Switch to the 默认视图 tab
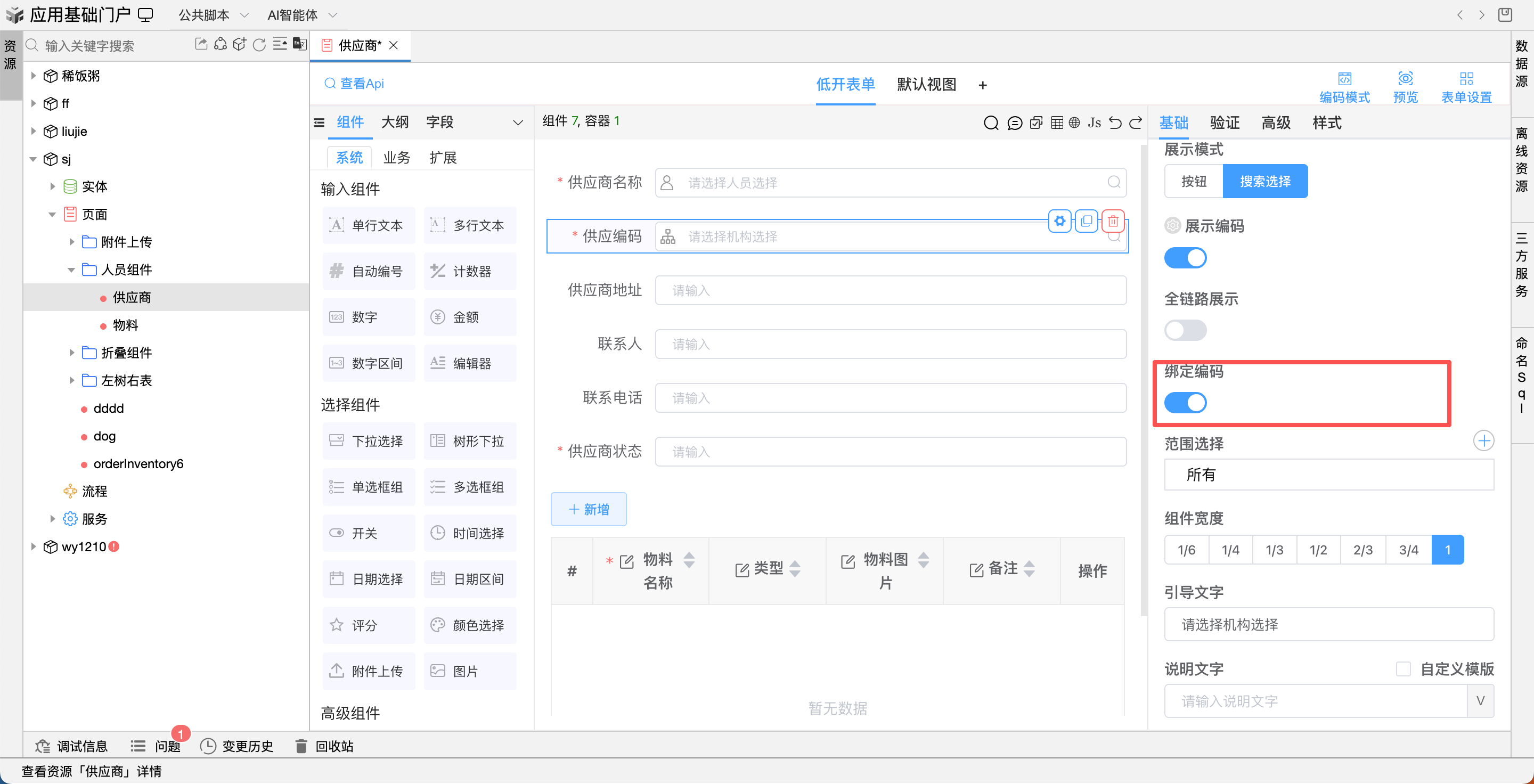 click(926, 85)
